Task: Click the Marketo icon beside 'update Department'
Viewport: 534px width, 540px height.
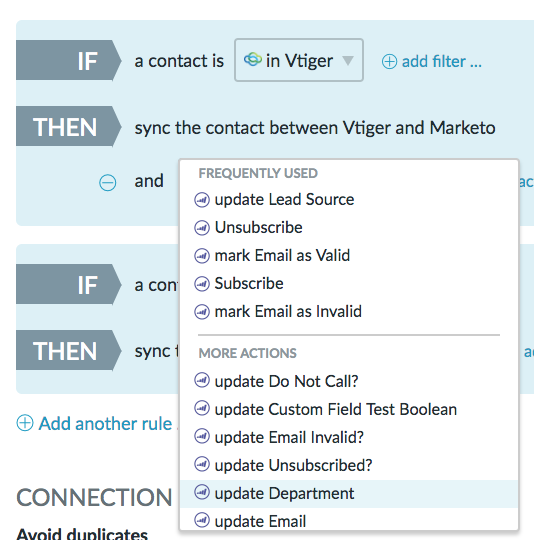Action: click(x=202, y=492)
